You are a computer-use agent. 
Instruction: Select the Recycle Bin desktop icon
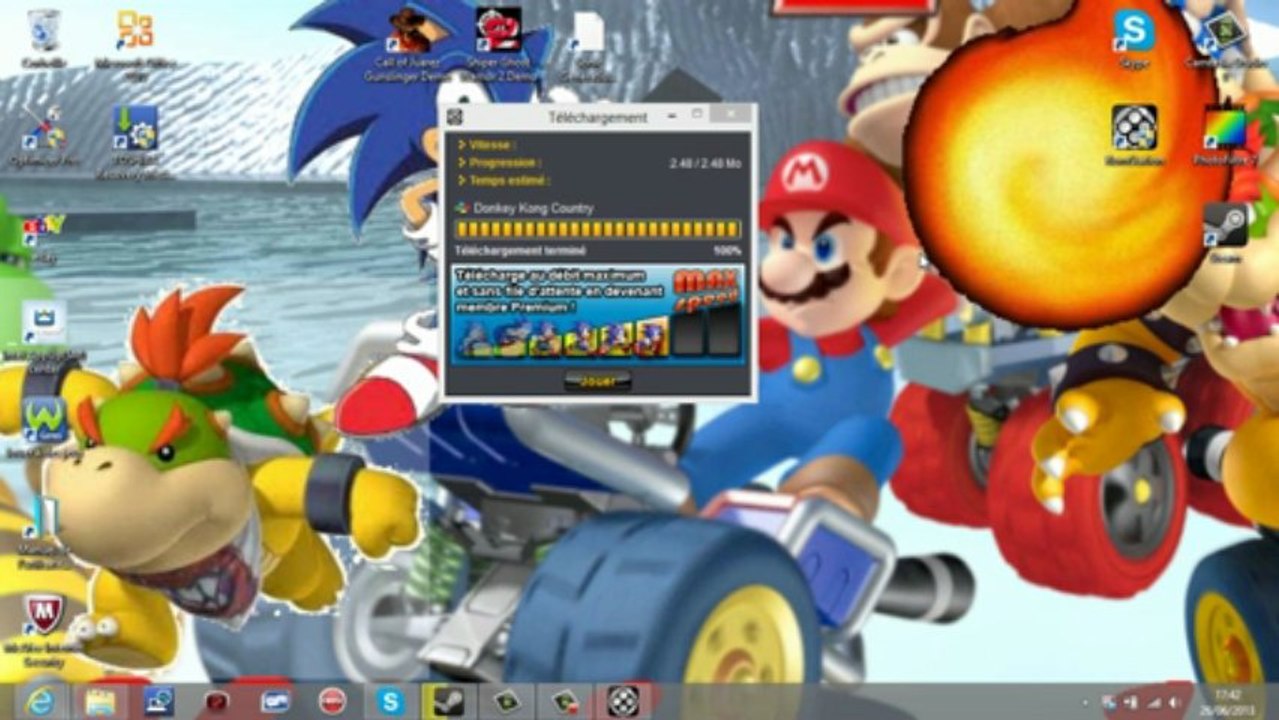click(x=45, y=38)
